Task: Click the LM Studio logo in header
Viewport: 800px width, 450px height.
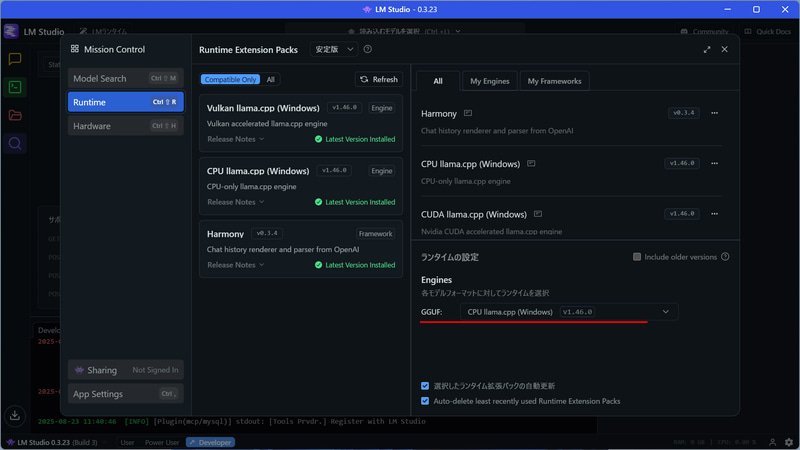Action: (11, 31)
